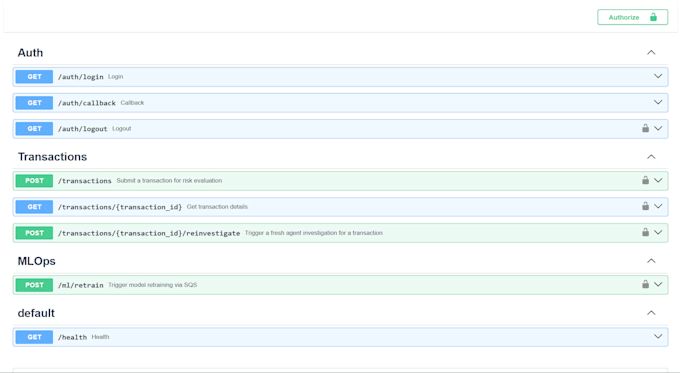Screen dimensions: 680x373
Task: Expand the /auth/logout endpoint chevron
Action: coord(658,128)
